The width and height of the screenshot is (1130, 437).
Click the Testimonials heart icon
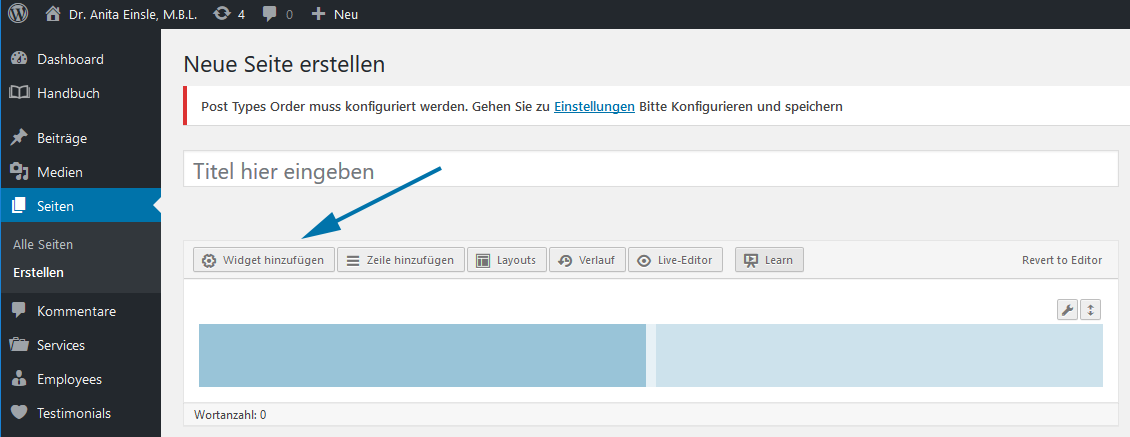[x=19, y=413]
